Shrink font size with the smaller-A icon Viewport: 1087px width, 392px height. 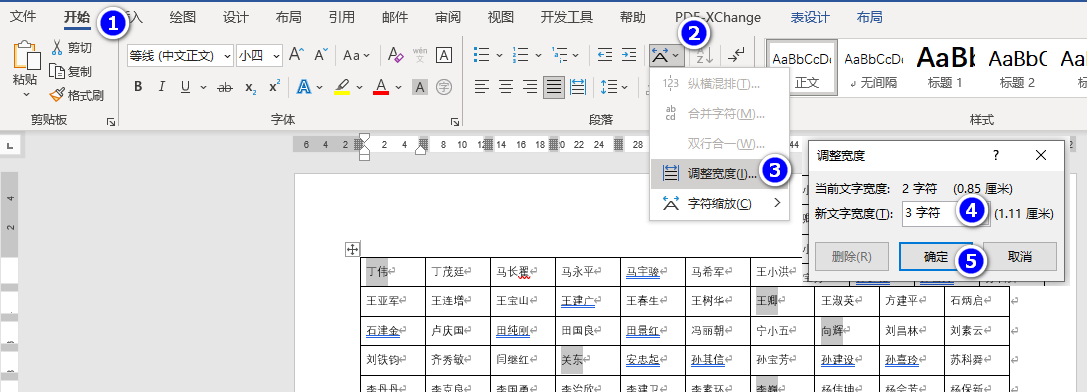point(320,55)
